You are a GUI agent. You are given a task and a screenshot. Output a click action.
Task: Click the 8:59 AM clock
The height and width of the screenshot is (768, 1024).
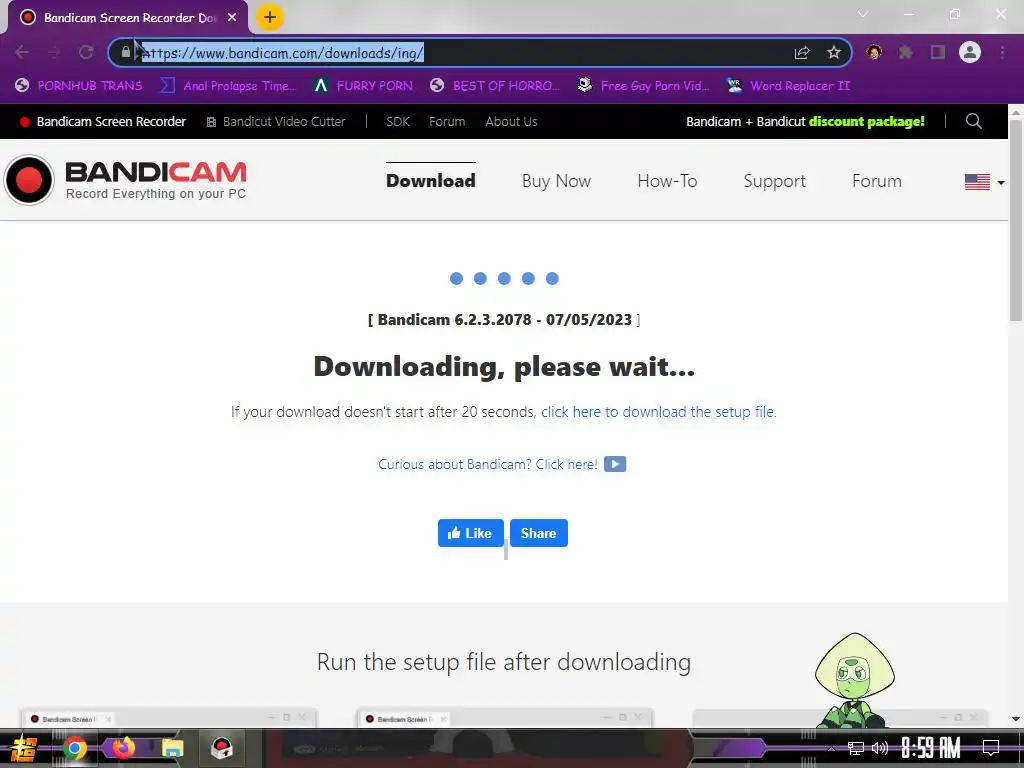click(x=931, y=748)
